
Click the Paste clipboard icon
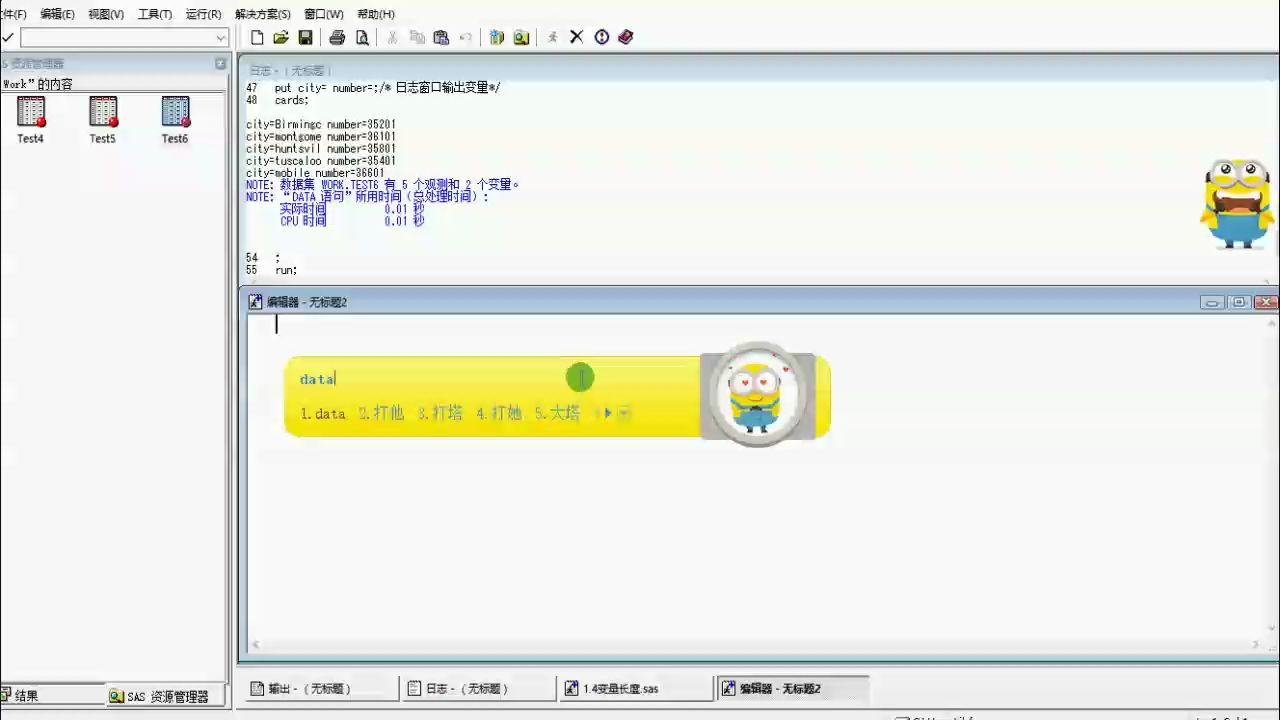(x=441, y=37)
